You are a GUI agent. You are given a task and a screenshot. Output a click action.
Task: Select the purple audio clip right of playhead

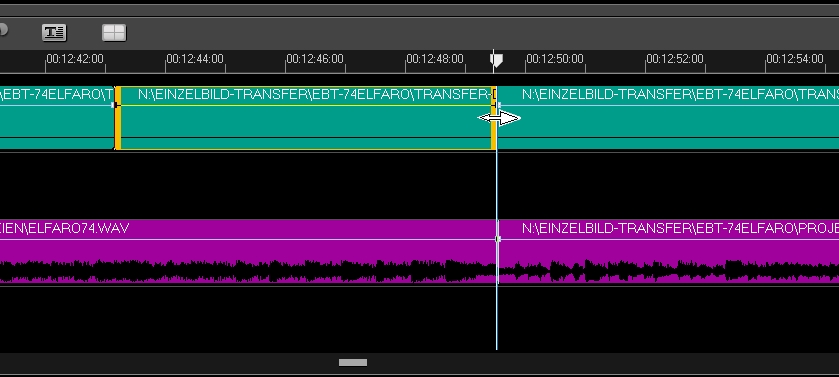pyautogui.click(x=668, y=251)
